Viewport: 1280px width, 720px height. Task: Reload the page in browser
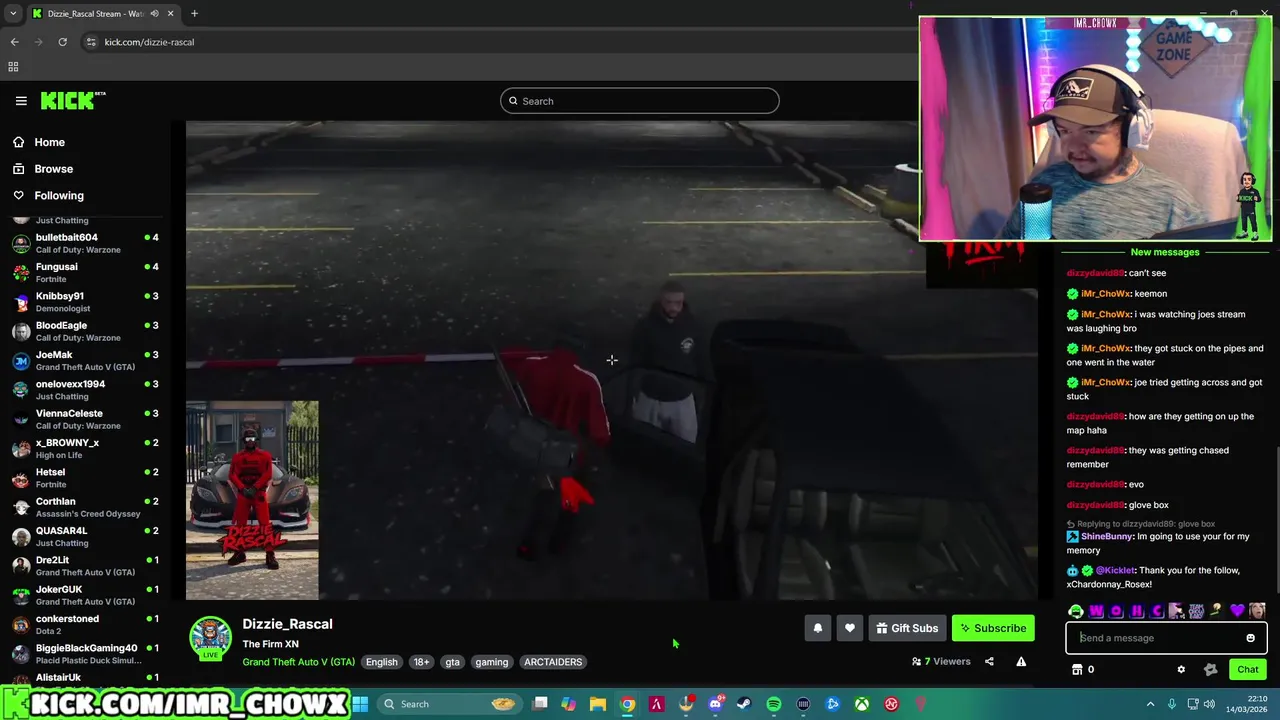(x=62, y=42)
